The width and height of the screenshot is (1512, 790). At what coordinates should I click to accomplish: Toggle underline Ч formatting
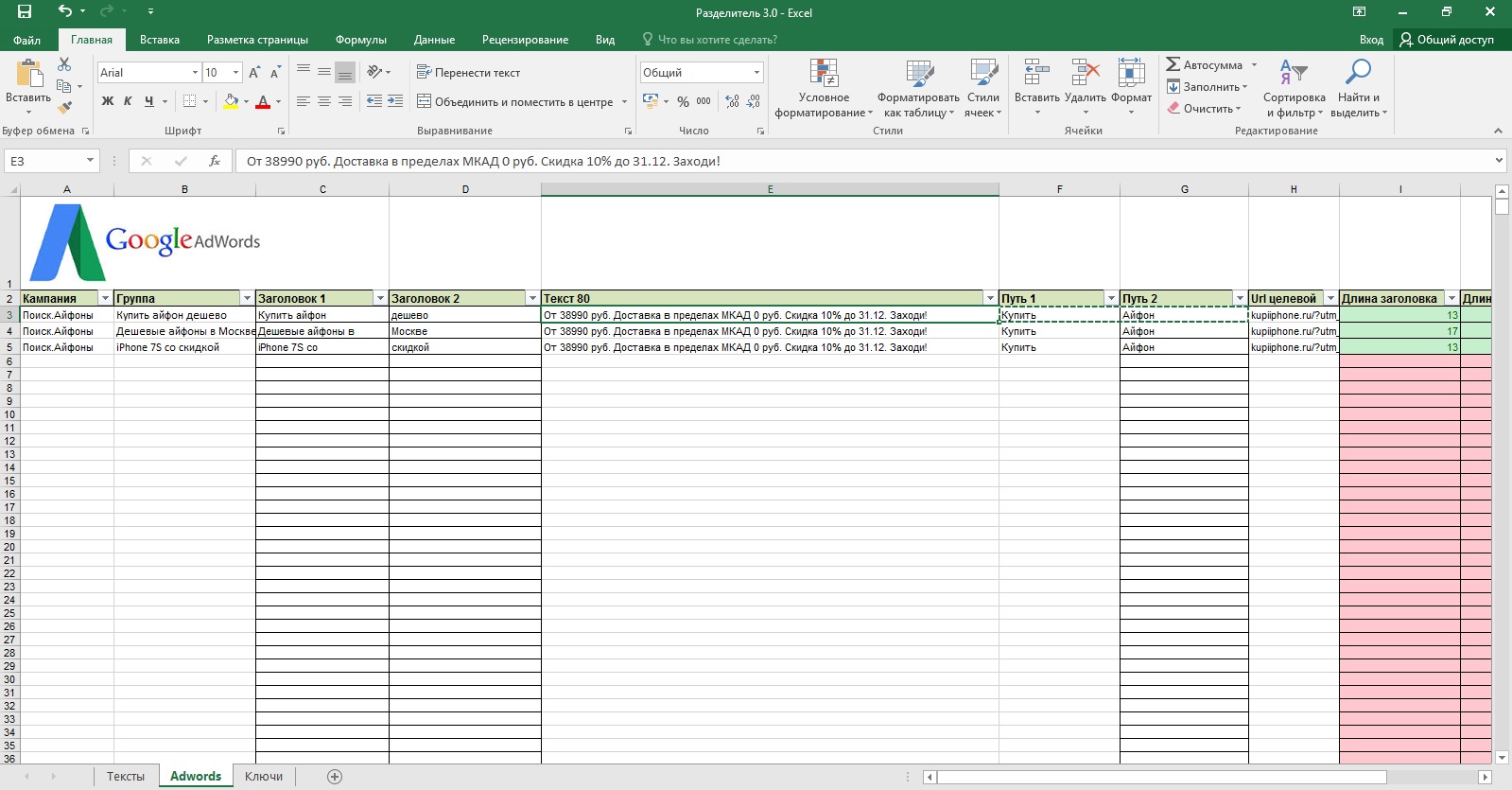pos(148,101)
